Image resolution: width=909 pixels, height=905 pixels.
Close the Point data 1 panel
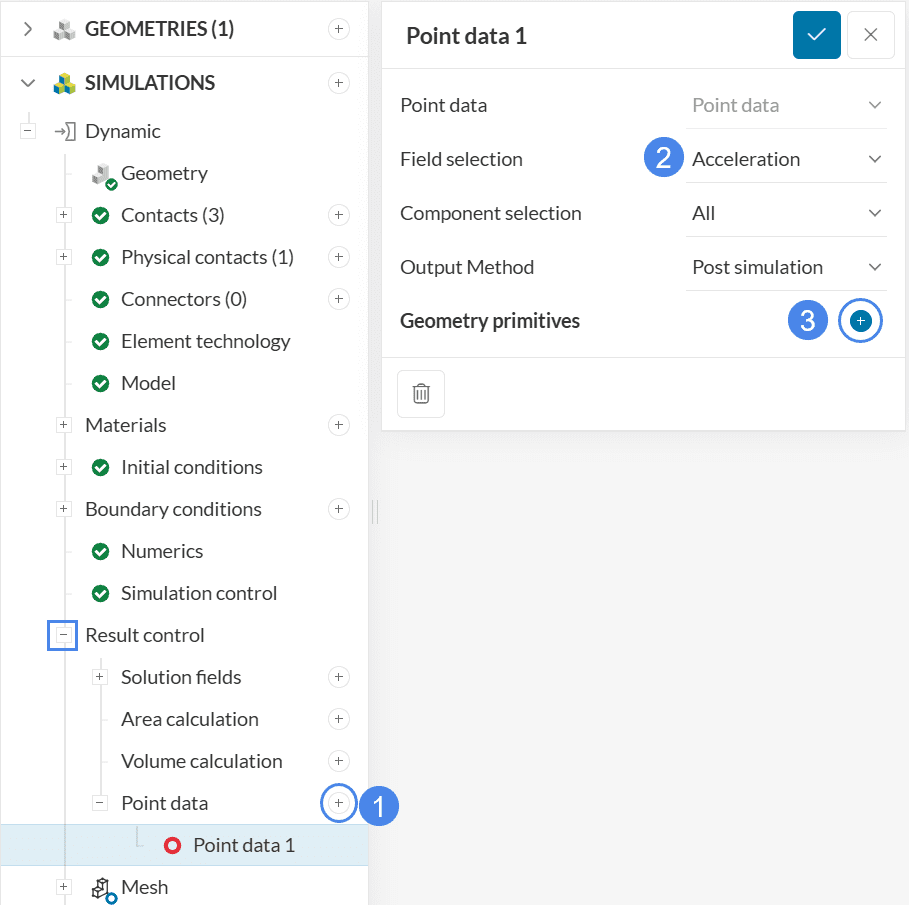click(x=870, y=35)
